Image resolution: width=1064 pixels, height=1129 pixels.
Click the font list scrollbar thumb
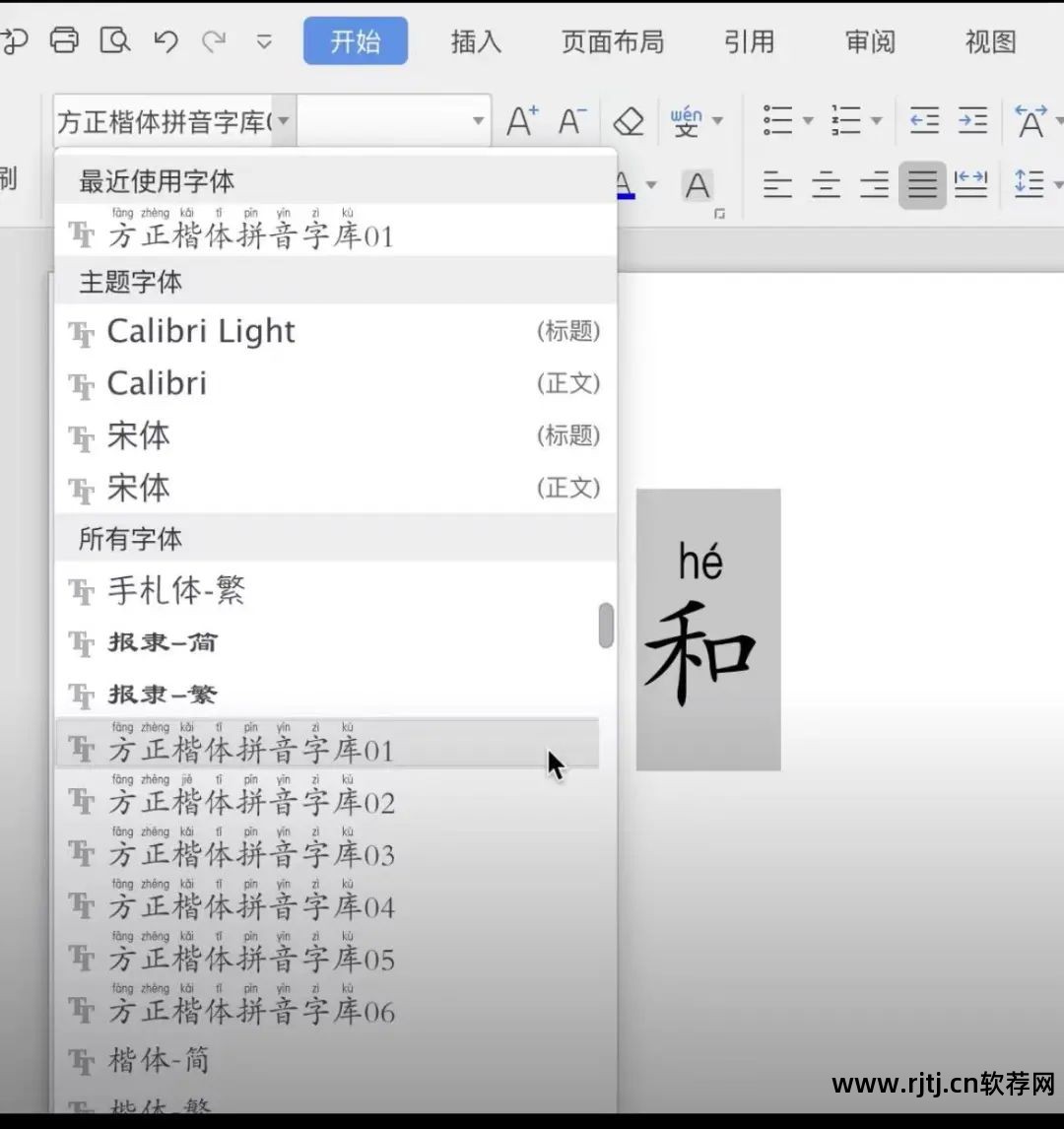pyautogui.click(x=606, y=625)
